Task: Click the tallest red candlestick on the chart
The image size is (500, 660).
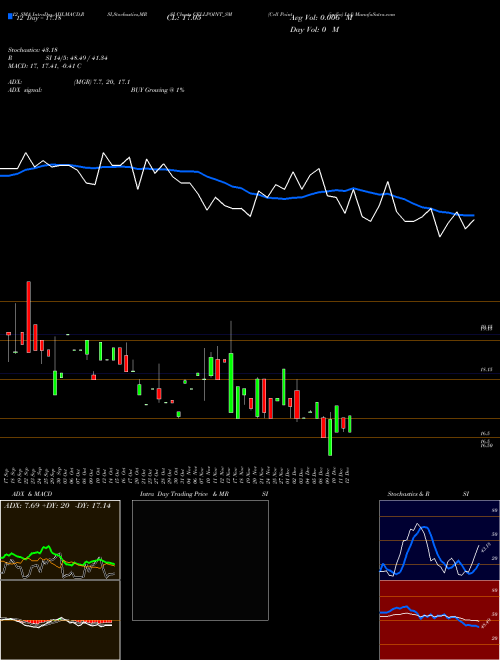Action: pyautogui.click(x=29, y=317)
